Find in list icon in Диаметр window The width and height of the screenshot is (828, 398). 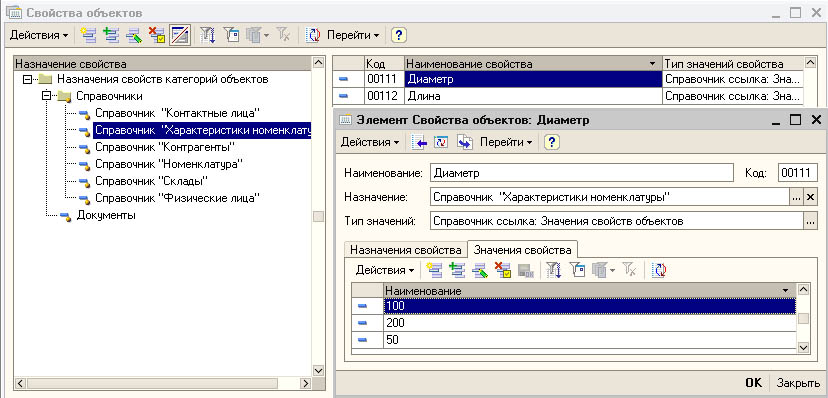419,143
